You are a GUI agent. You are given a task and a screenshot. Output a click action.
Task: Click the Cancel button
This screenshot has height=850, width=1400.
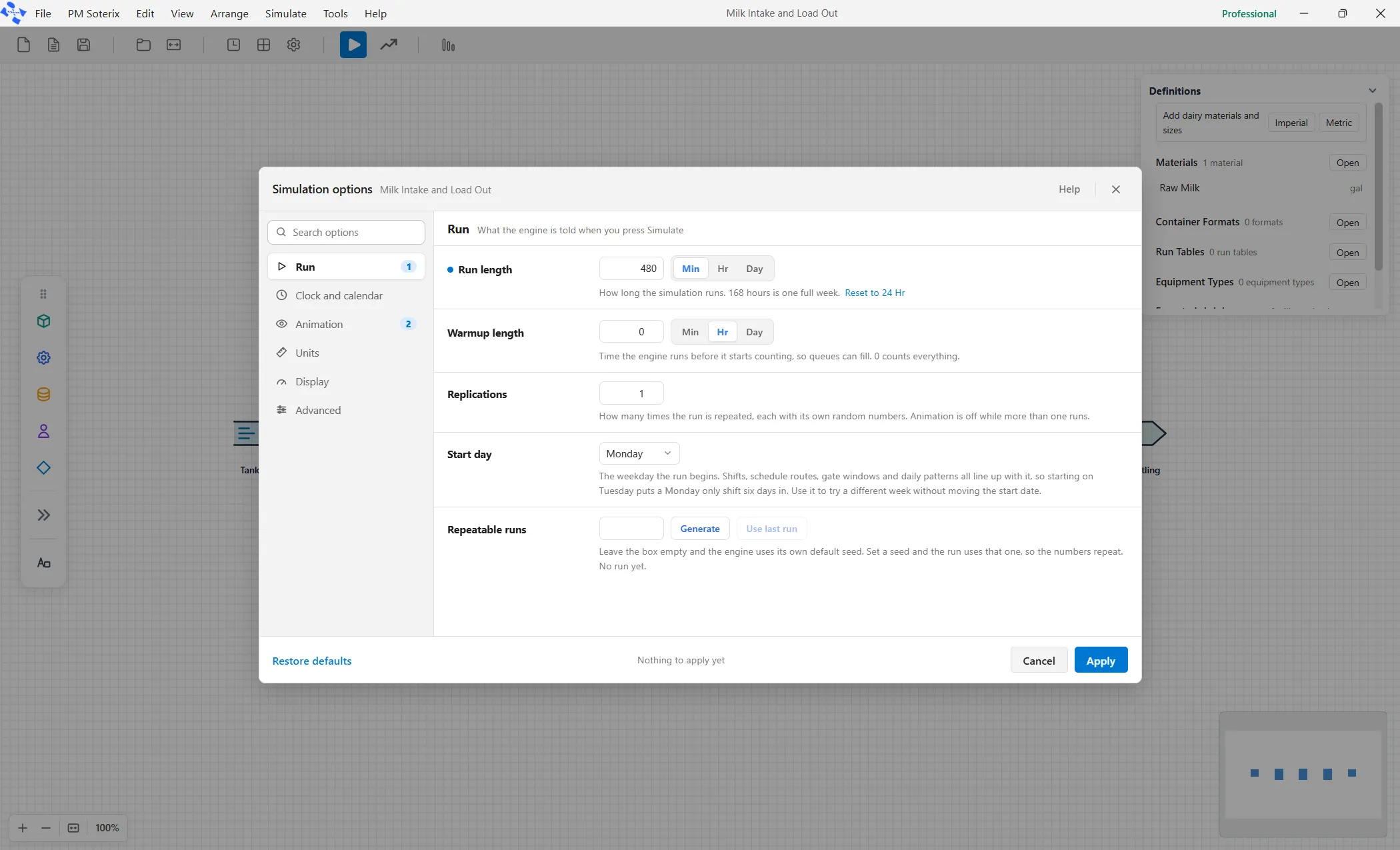tap(1039, 660)
